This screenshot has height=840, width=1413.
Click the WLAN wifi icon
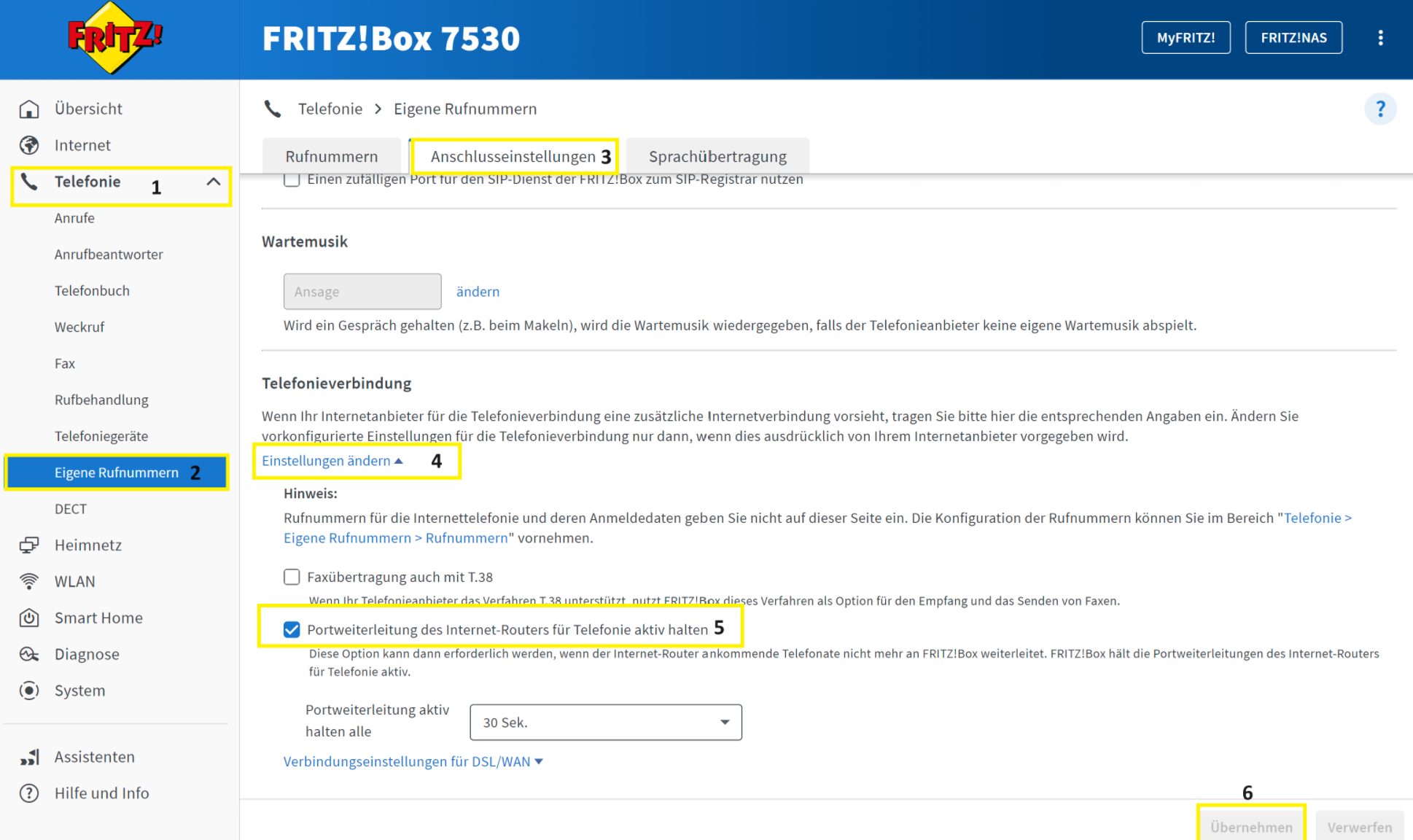(x=29, y=582)
